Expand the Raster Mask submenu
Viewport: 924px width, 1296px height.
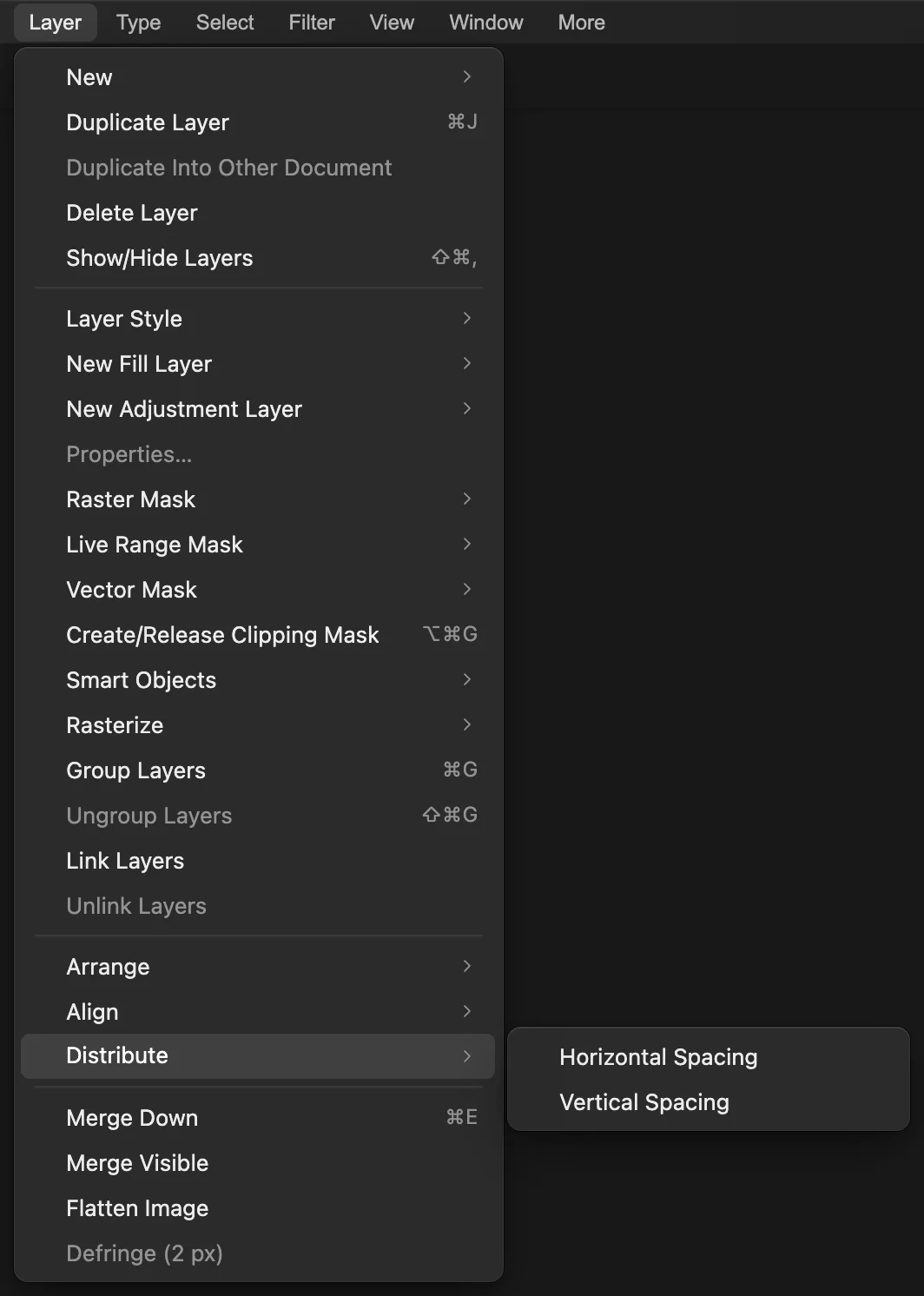pos(258,499)
